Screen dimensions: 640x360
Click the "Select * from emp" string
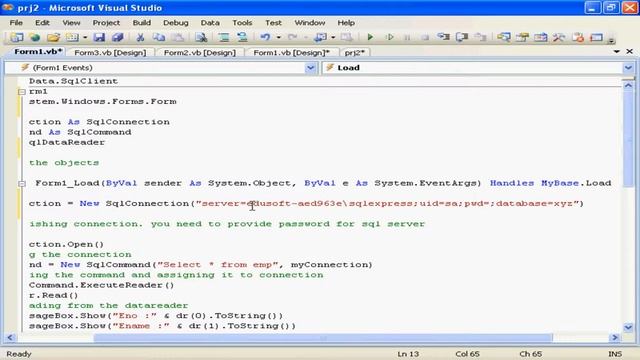tap(218, 265)
